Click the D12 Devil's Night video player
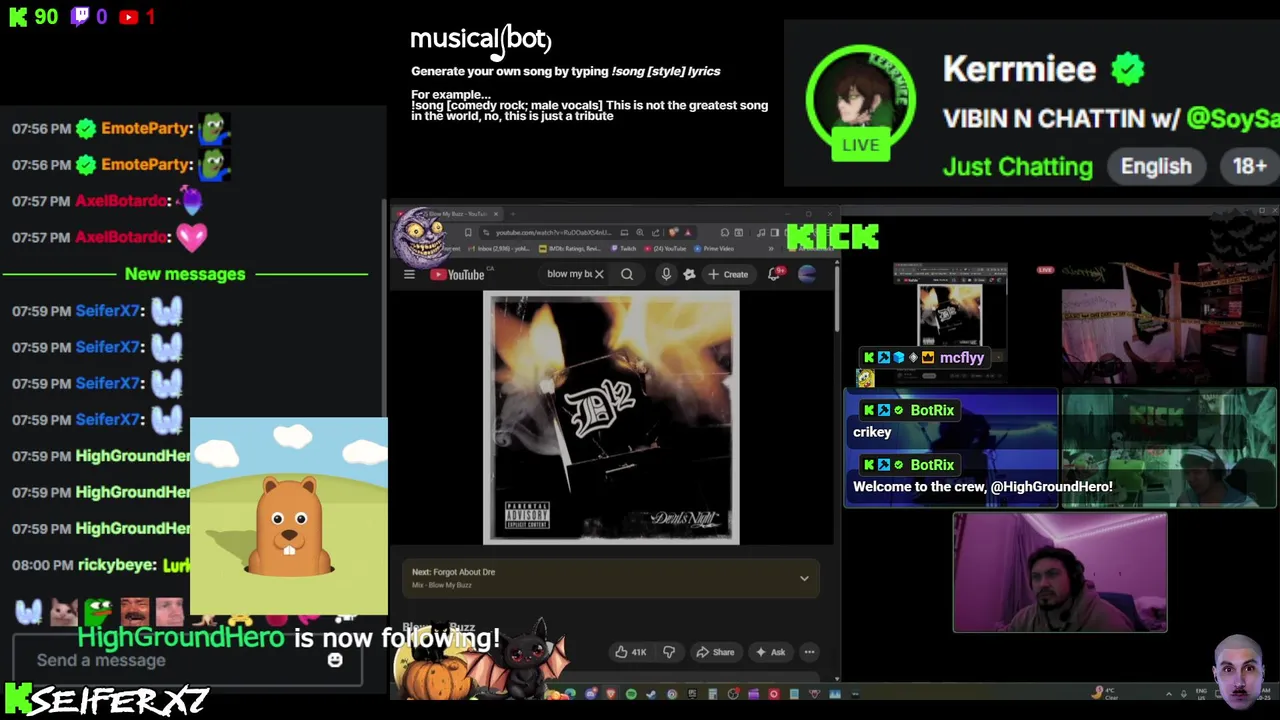Viewport: 1280px width, 720px height. pos(611,418)
